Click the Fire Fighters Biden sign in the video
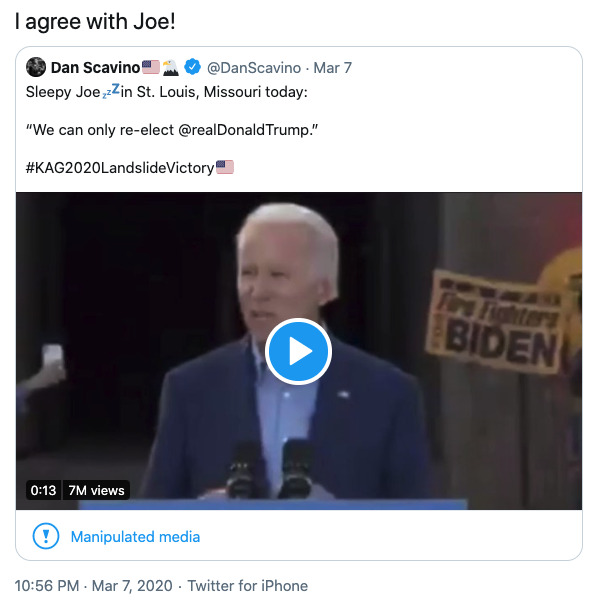Image resolution: width=594 pixels, height=605 pixels. tap(493, 323)
